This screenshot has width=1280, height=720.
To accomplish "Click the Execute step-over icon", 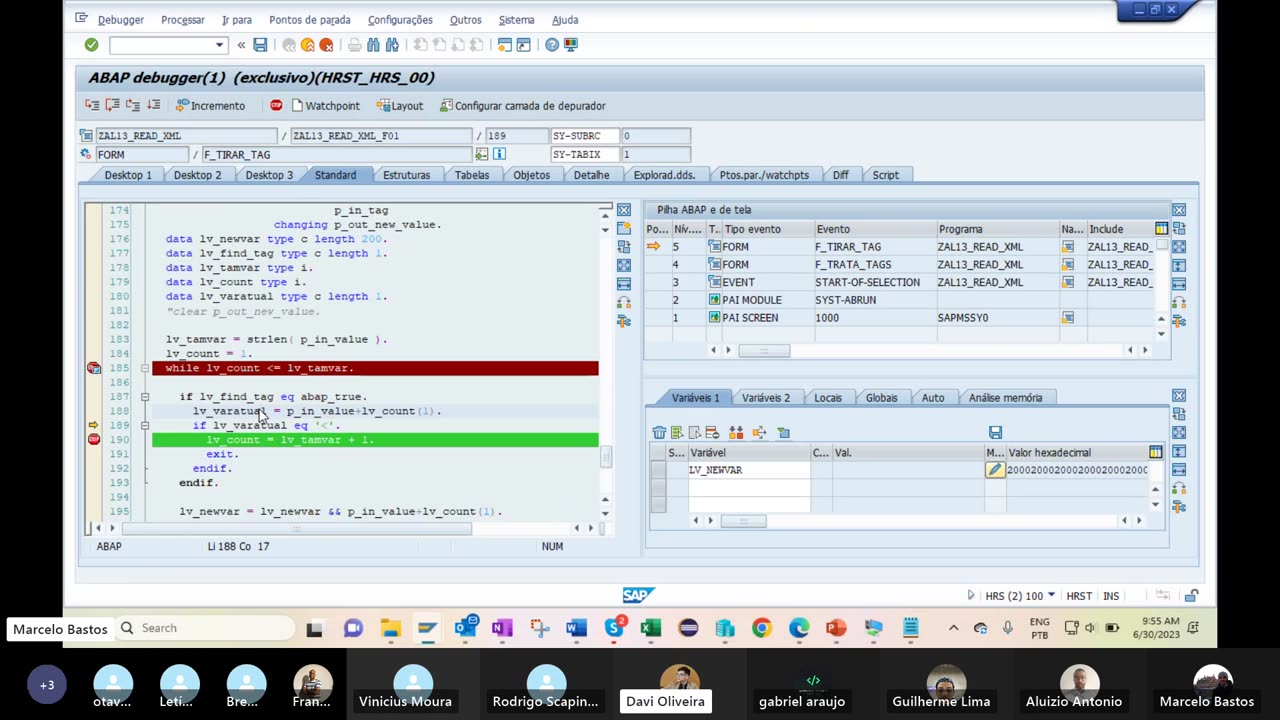I will (112, 105).
